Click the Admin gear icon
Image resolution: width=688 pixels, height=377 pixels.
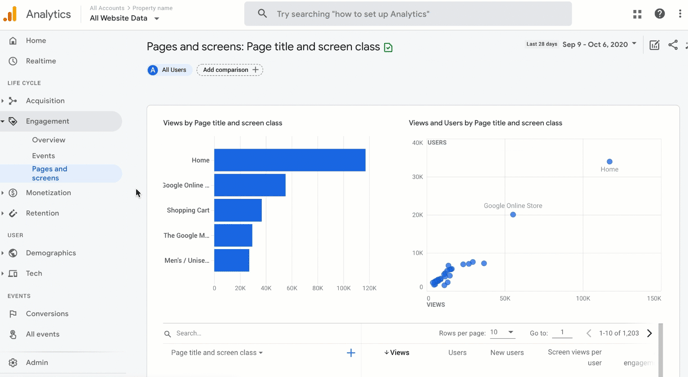point(13,363)
